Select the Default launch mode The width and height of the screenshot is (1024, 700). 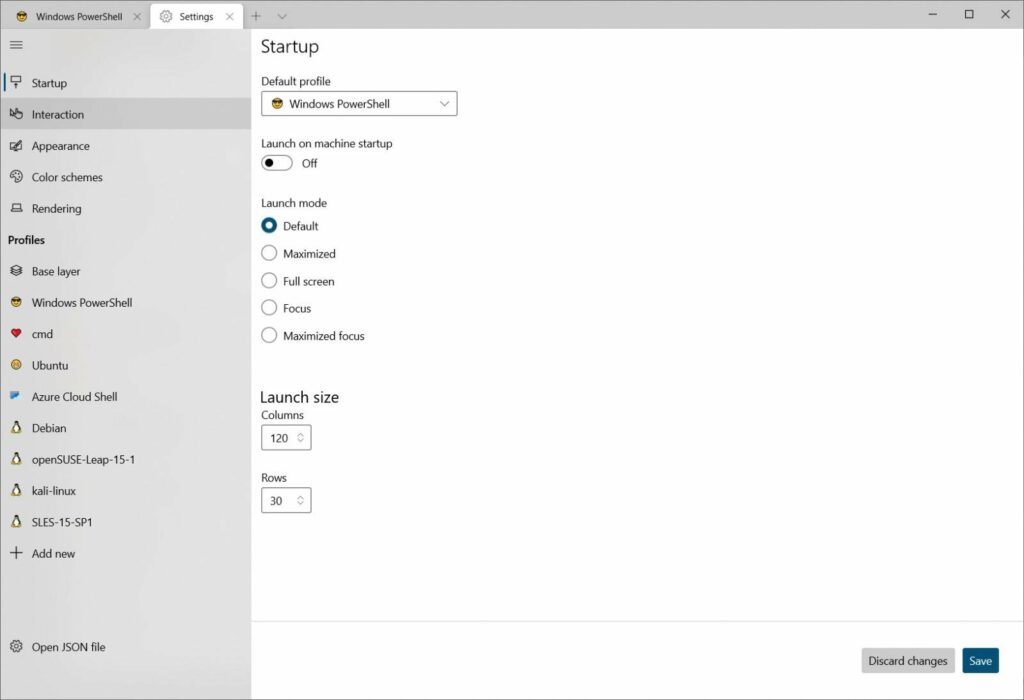[269, 225]
